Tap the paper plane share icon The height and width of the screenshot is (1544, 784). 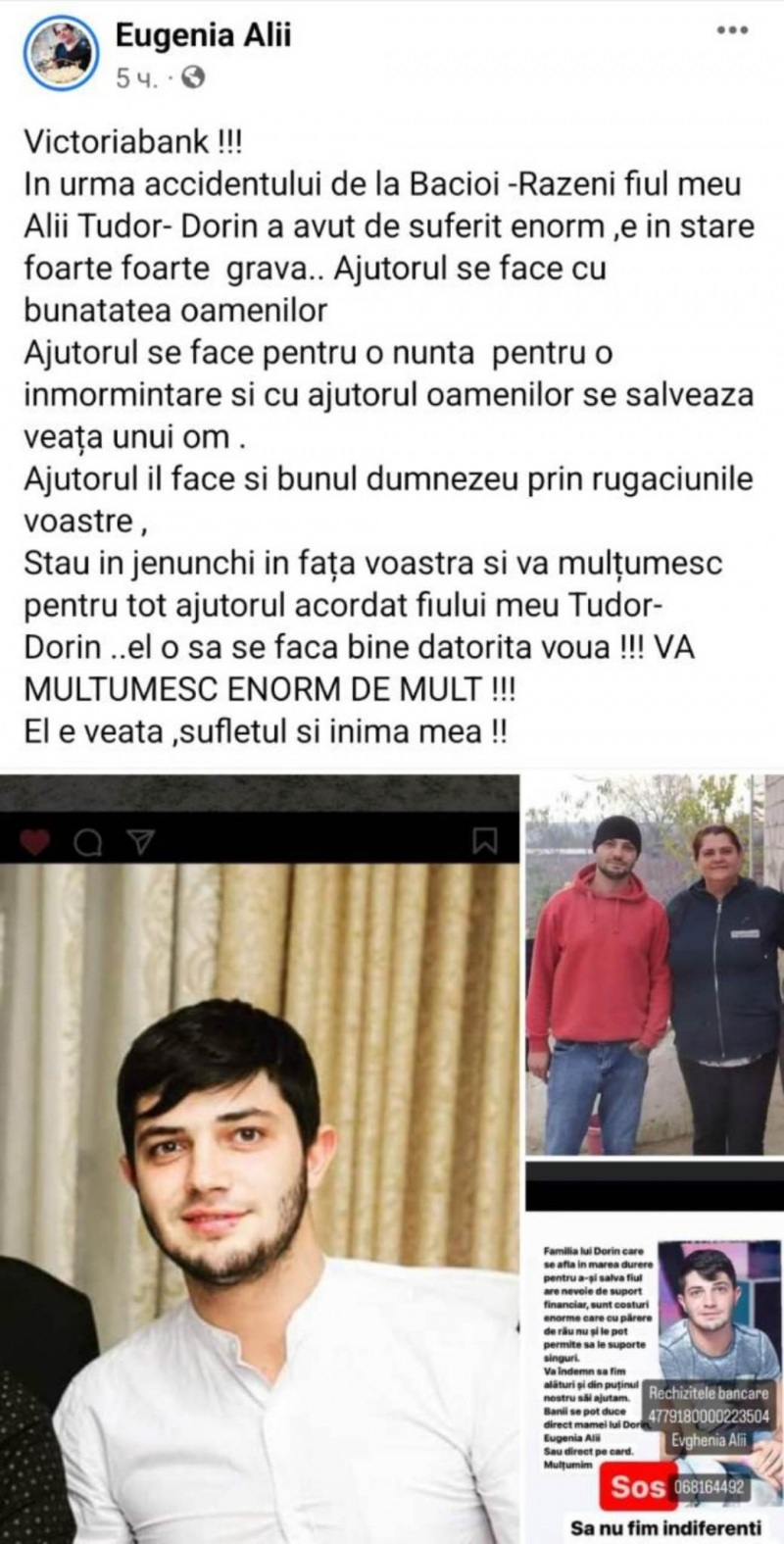click(x=141, y=842)
